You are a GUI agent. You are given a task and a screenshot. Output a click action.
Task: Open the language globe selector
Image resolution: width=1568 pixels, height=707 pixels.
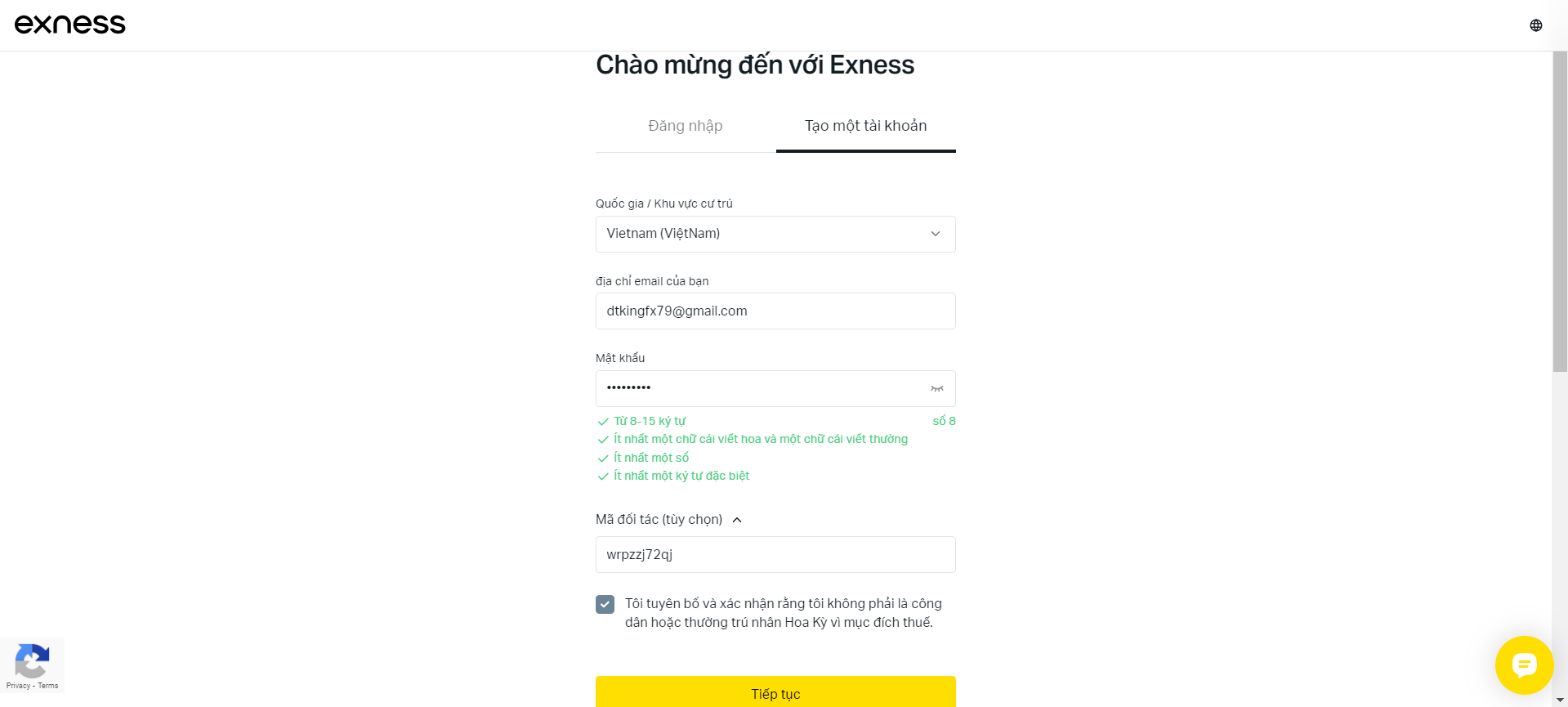1536,25
